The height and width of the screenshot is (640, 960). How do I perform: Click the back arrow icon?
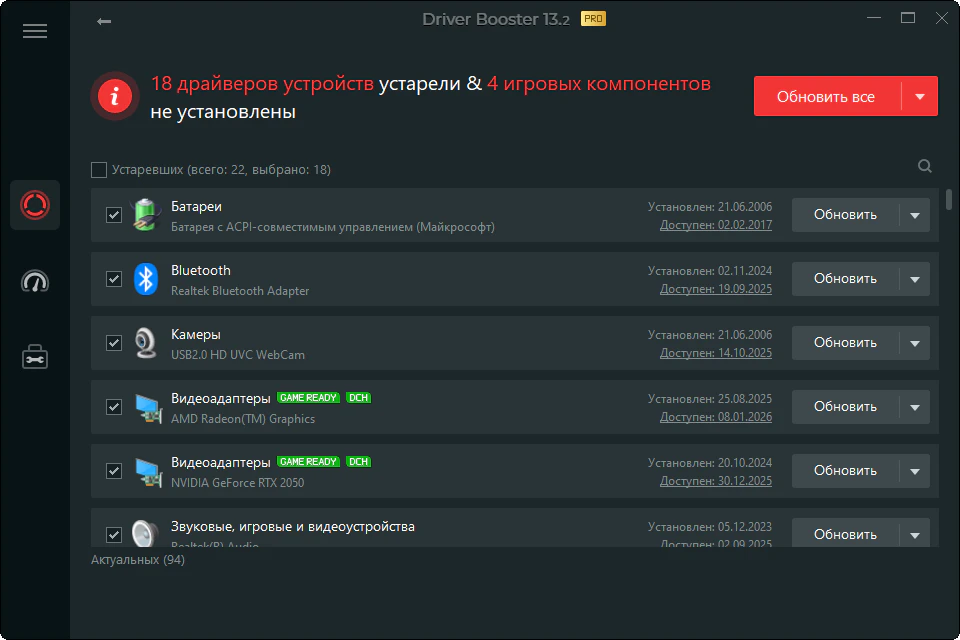click(x=104, y=21)
